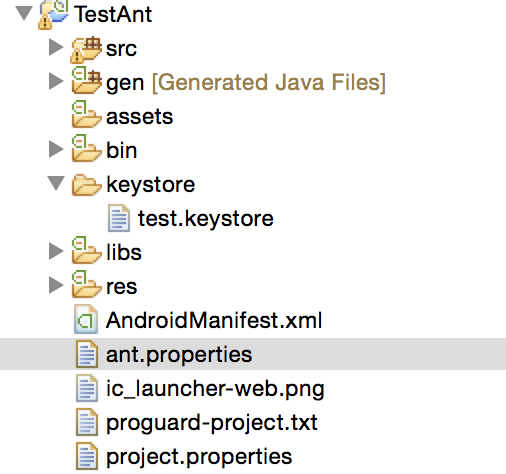Click the ic_launcher-web.png file icon

(x=87, y=388)
